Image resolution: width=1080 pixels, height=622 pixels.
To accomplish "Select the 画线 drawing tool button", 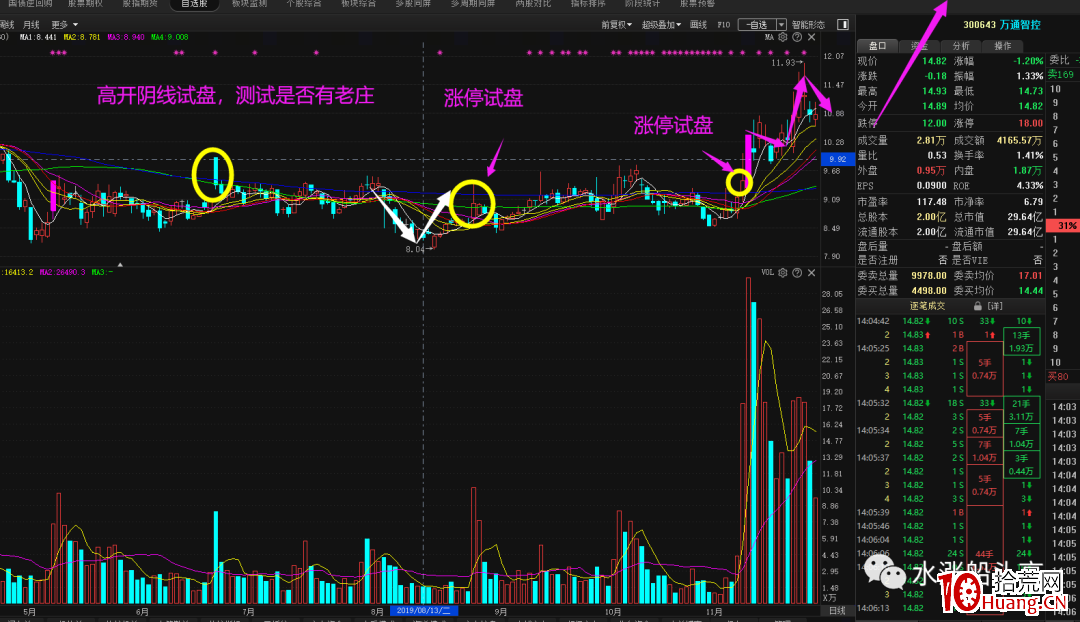I will [x=698, y=25].
